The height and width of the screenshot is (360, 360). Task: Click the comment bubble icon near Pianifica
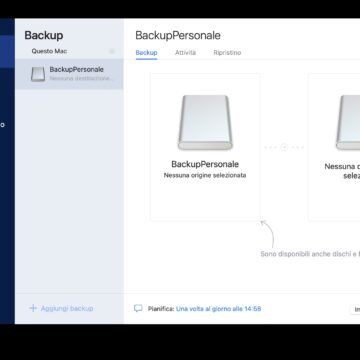(138, 309)
